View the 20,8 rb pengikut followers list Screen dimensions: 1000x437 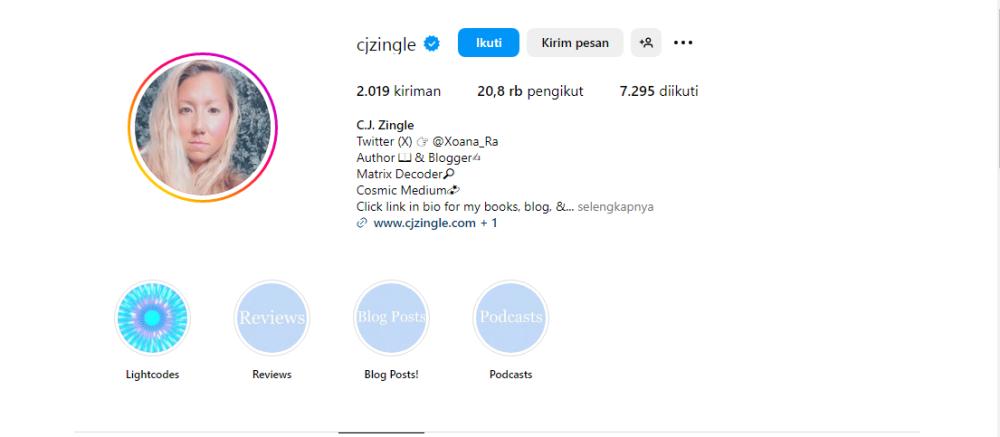(x=530, y=91)
